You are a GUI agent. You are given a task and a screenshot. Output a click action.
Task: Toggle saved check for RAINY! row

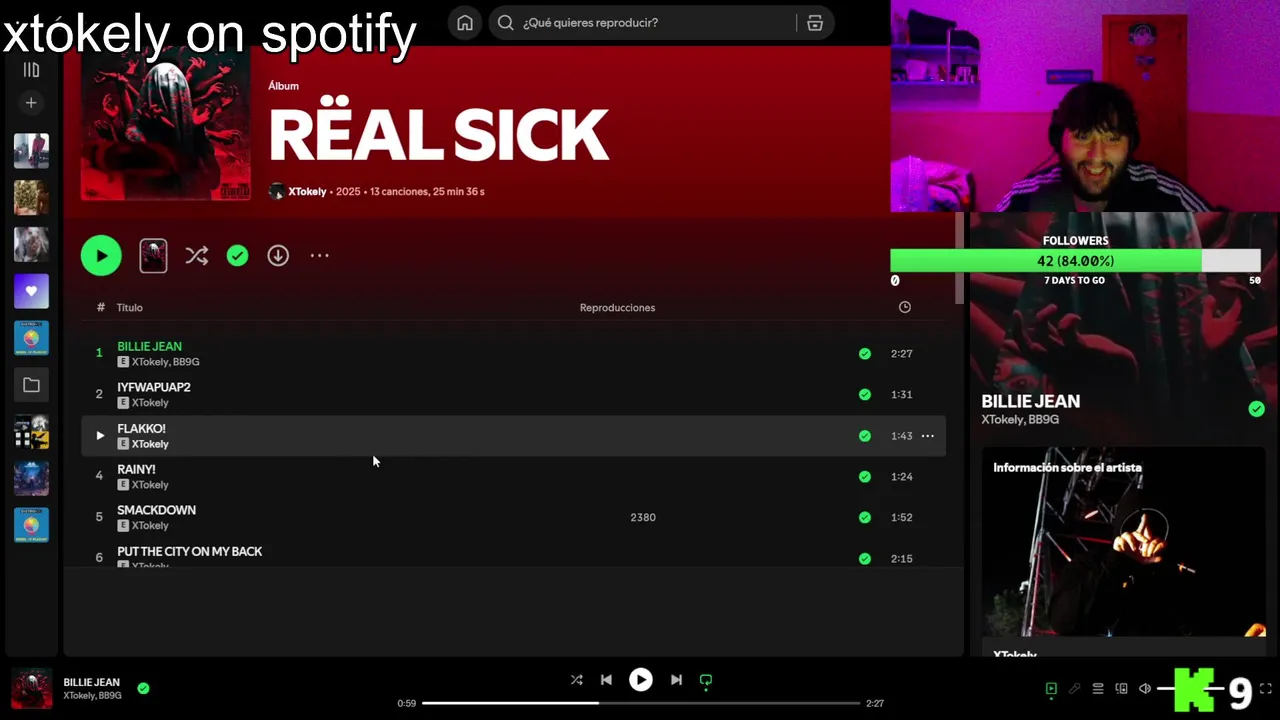point(864,476)
